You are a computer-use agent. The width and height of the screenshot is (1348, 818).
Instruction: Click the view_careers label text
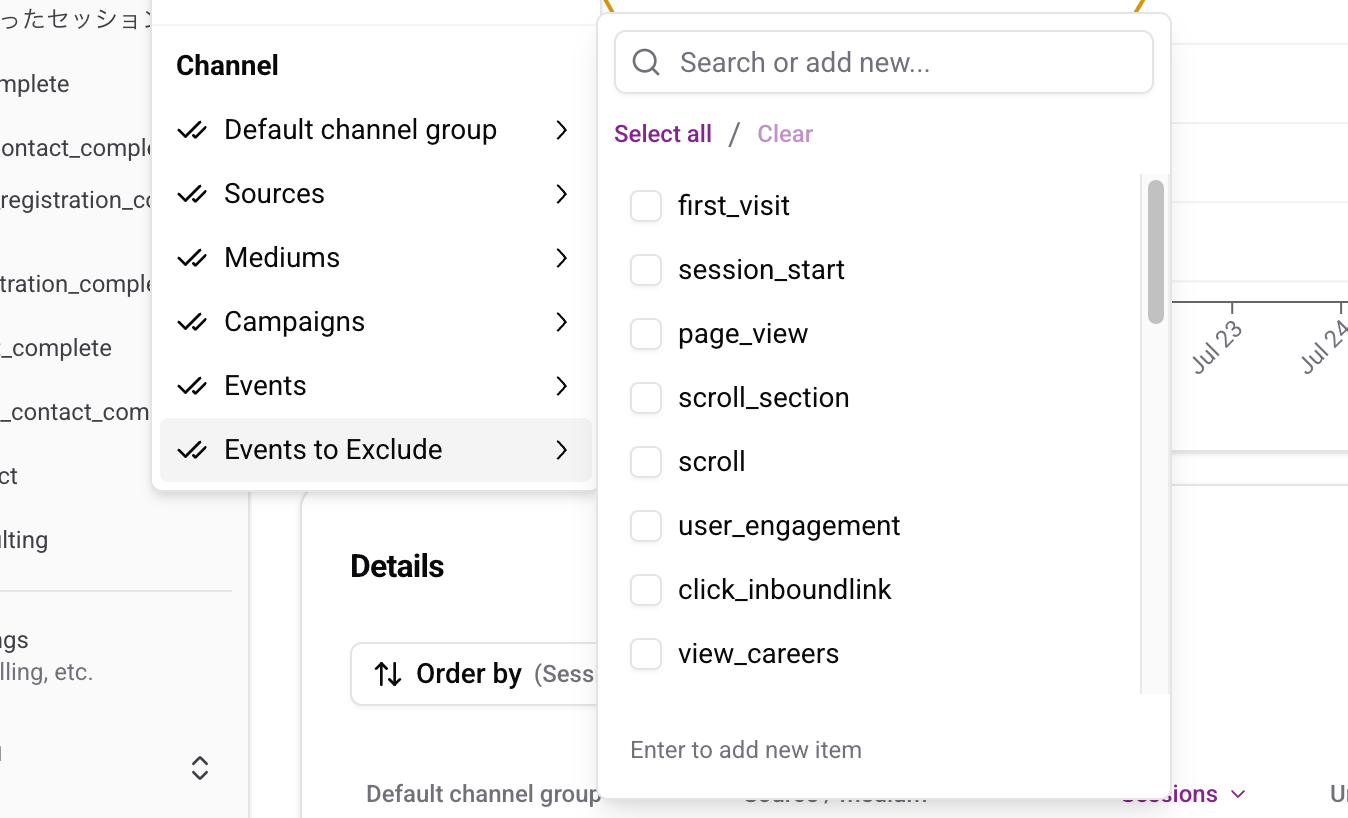759,654
